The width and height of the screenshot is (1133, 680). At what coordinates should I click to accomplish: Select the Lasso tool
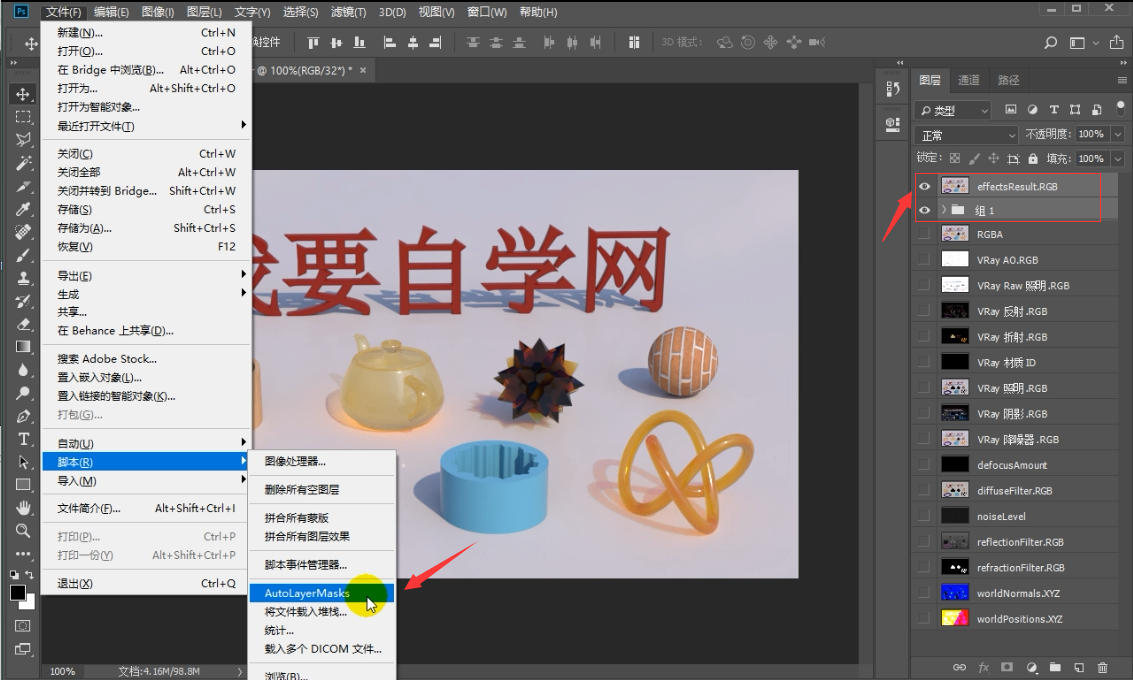tap(22, 139)
